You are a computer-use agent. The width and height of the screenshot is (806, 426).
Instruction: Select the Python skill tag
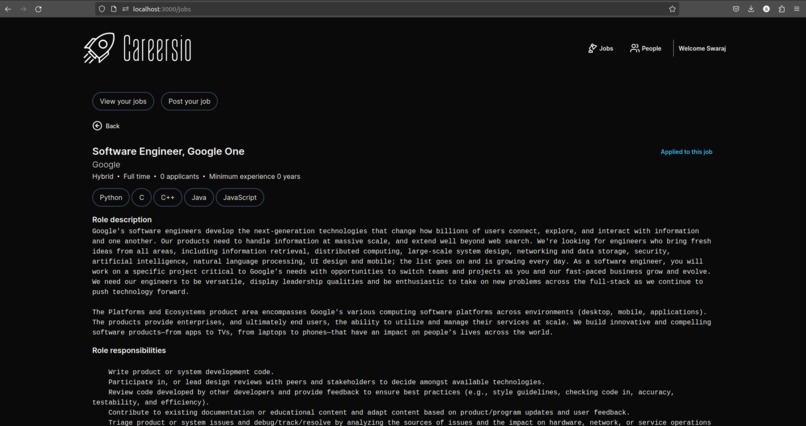111,197
